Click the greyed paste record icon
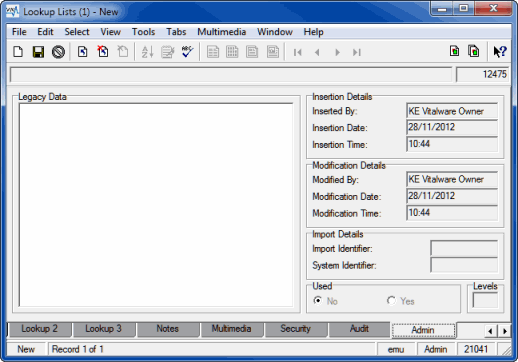 123,52
